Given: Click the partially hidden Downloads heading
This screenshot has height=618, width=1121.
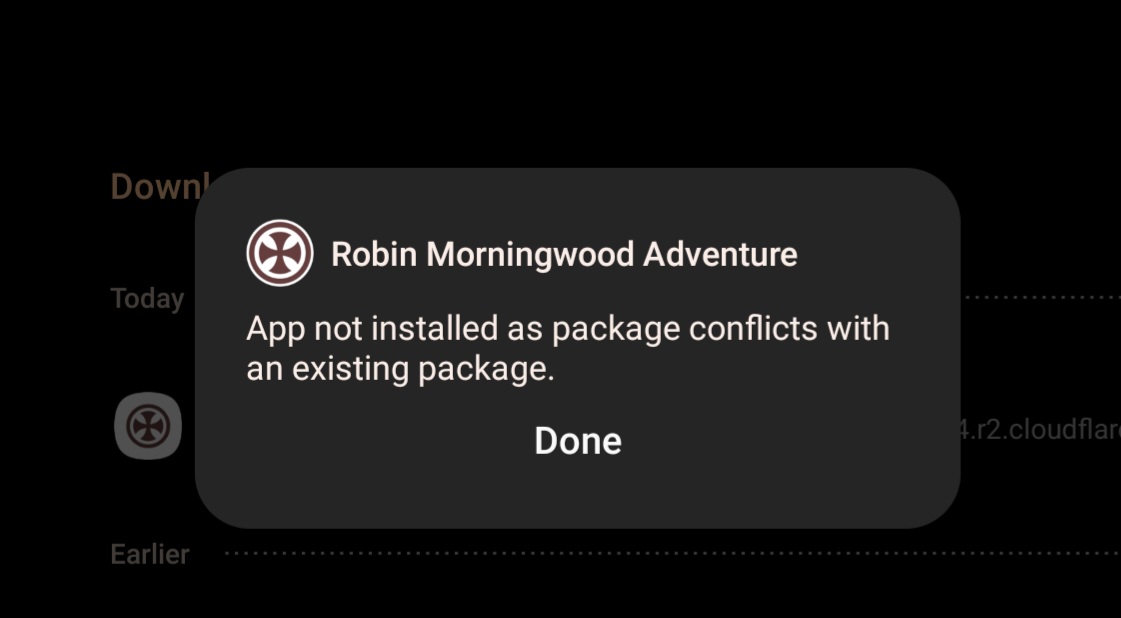Looking at the screenshot, I should click(159, 187).
